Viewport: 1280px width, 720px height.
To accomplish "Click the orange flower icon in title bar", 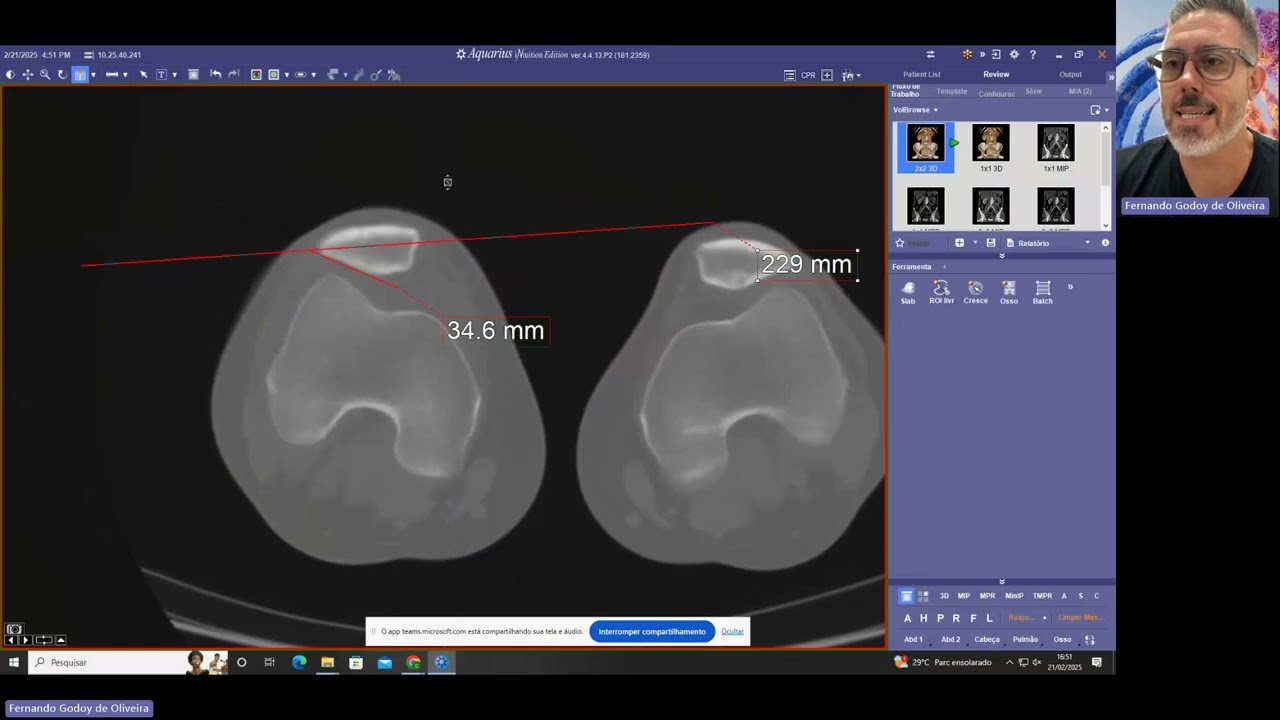I will pos(967,55).
